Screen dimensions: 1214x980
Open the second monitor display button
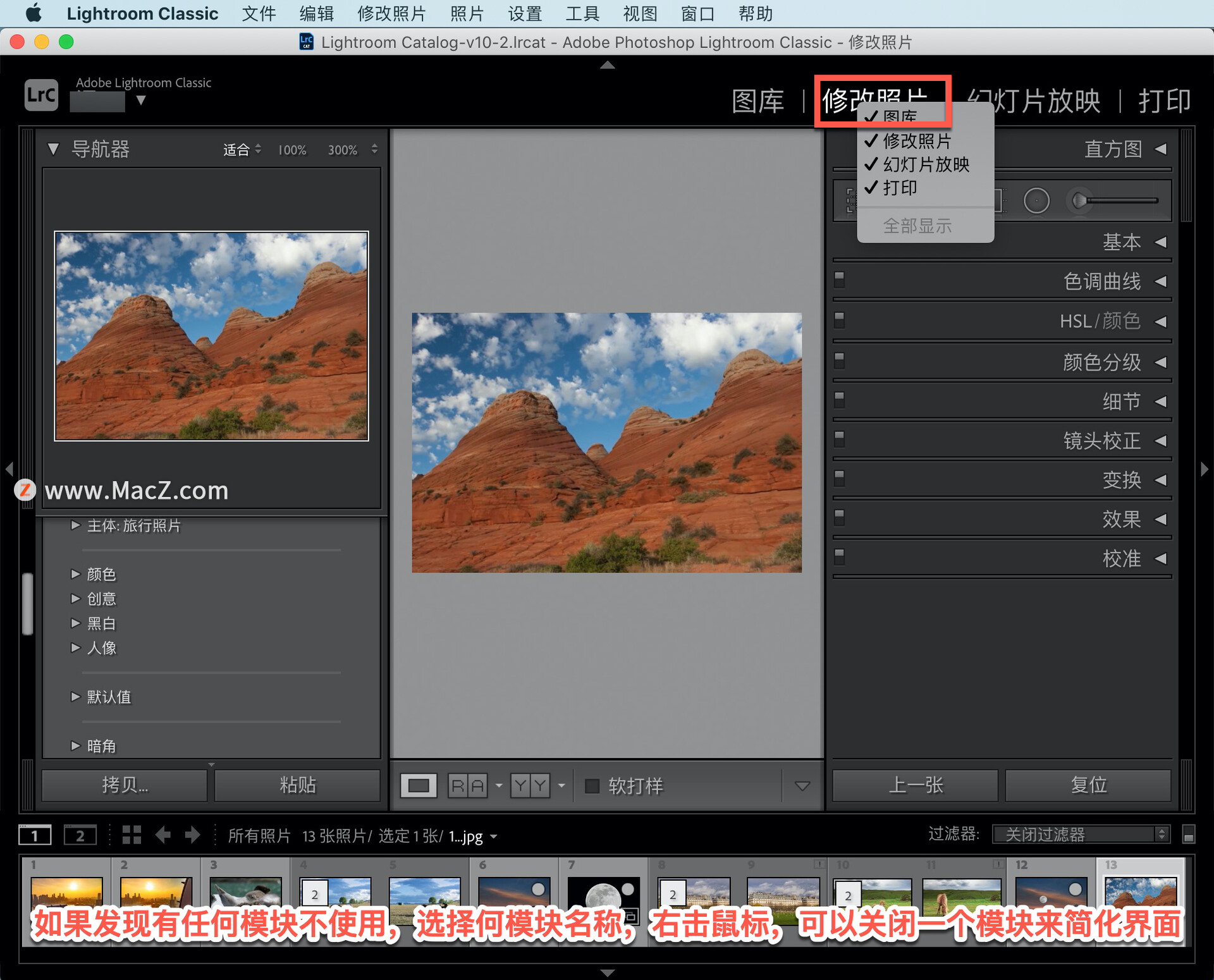(80, 835)
